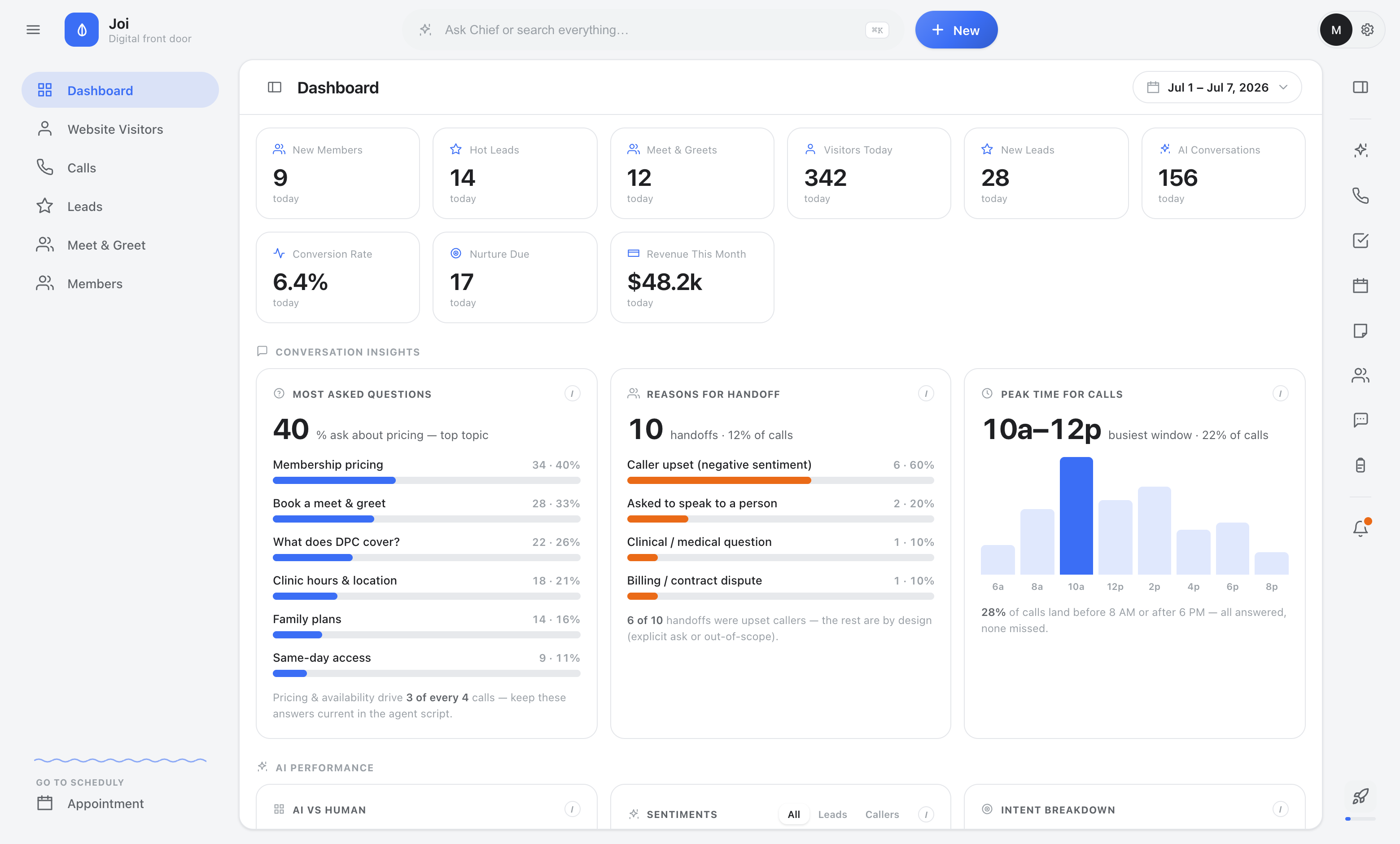Image resolution: width=1400 pixels, height=844 pixels.
Task: Go to Dashboard in sidebar
Action: point(120,90)
